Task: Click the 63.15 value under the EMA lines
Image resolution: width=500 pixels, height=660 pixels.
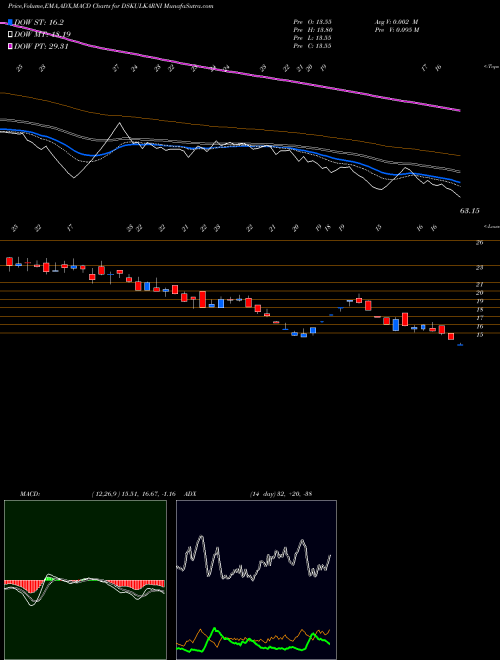Action: tap(469, 210)
